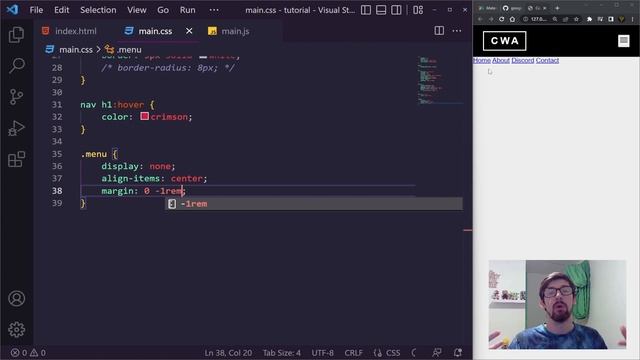The image size is (640, 360).
Task: Open the File menu
Action: [36, 10]
